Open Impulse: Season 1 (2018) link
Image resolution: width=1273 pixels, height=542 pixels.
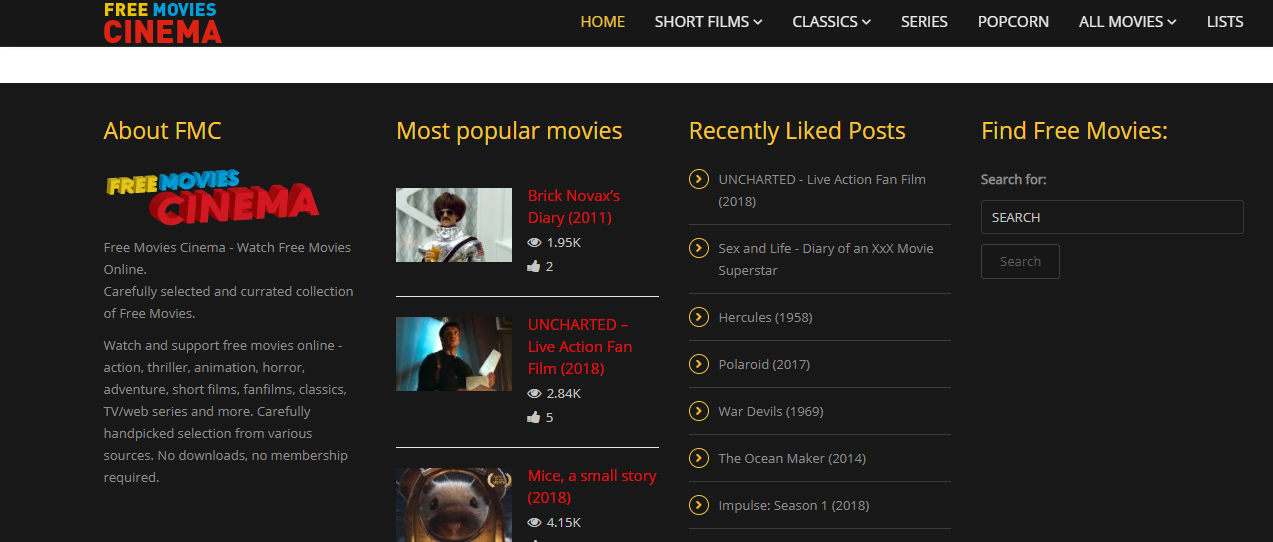[x=793, y=505]
